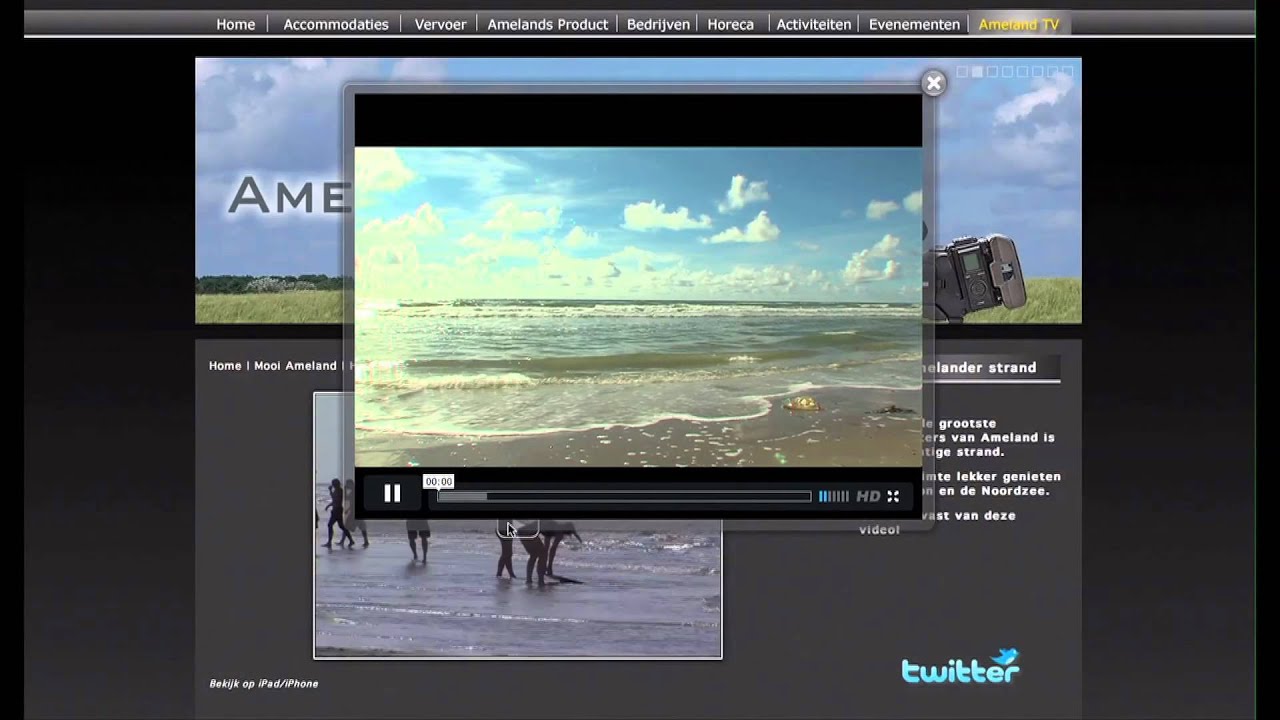Close the video popup overlay
Image resolution: width=1280 pixels, height=720 pixels.
click(933, 83)
